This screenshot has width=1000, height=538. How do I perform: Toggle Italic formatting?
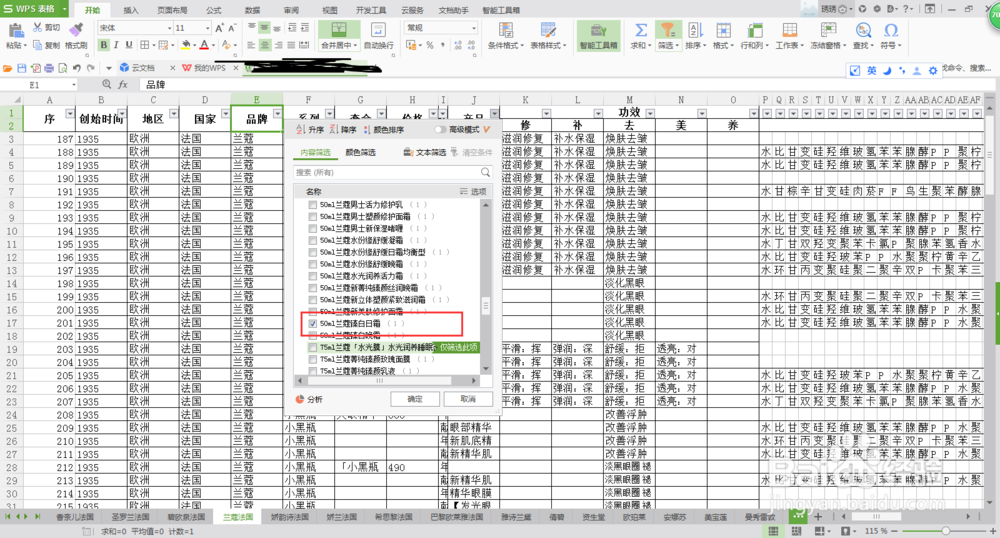pyautogui.click(x=116, y=45)
